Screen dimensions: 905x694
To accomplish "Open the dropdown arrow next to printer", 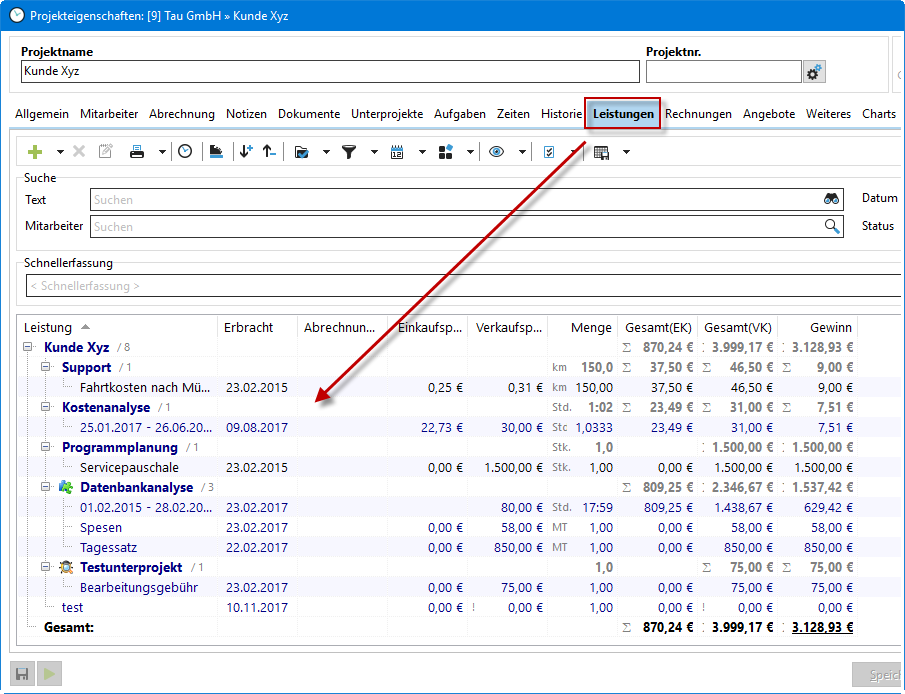I will click(162, 152).
